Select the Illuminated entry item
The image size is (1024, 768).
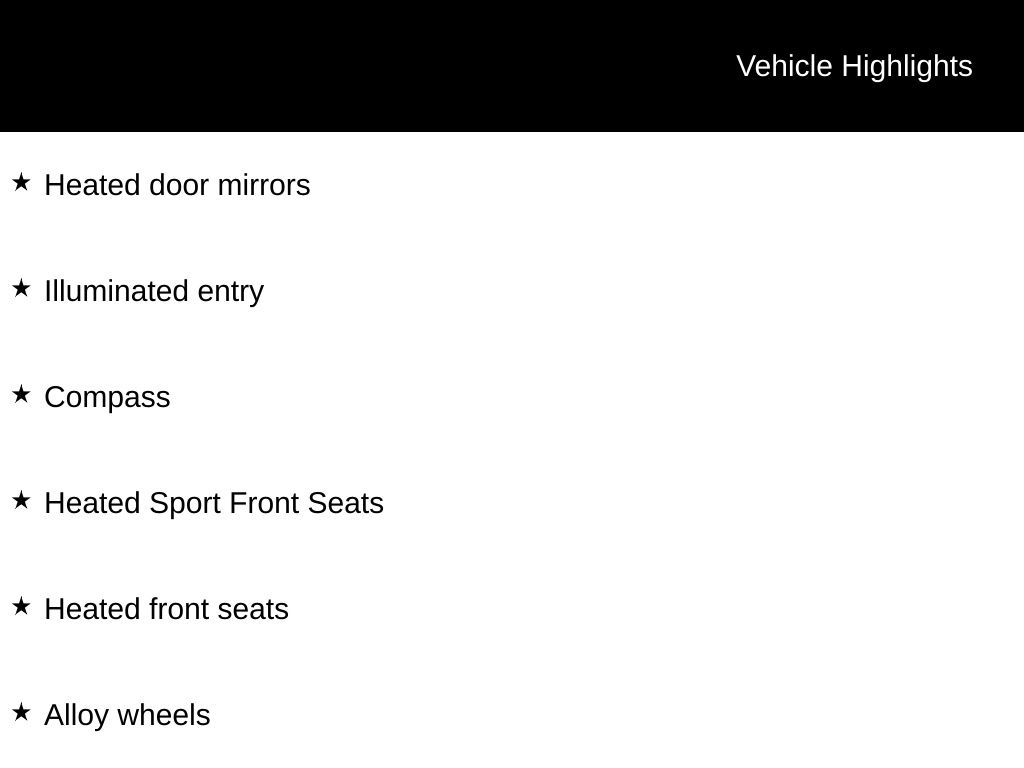point(154,291)
